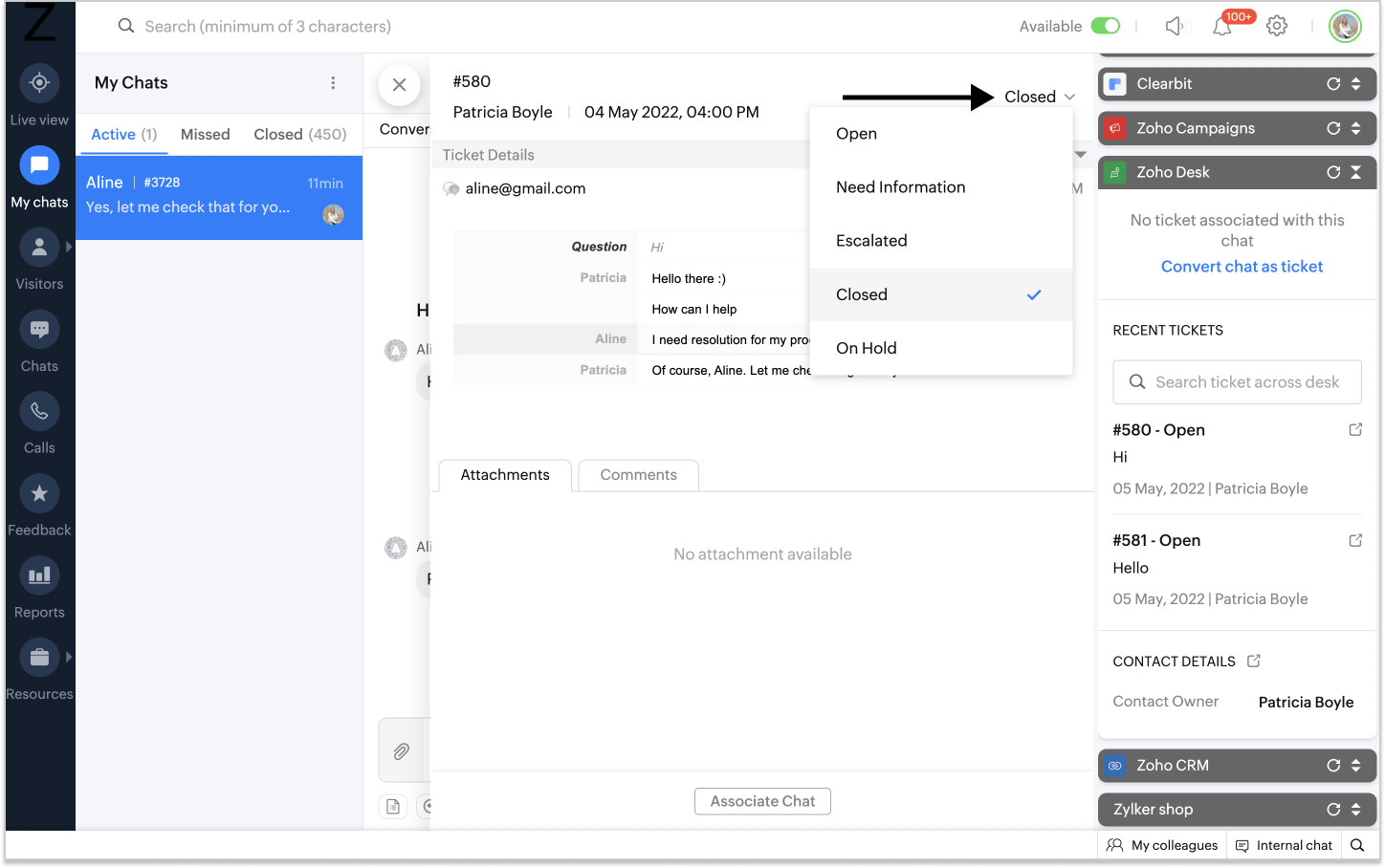Screen dimensions: 1385x868
Task: Refresh the Zoho Desk widget
Action: [1333, 172]
